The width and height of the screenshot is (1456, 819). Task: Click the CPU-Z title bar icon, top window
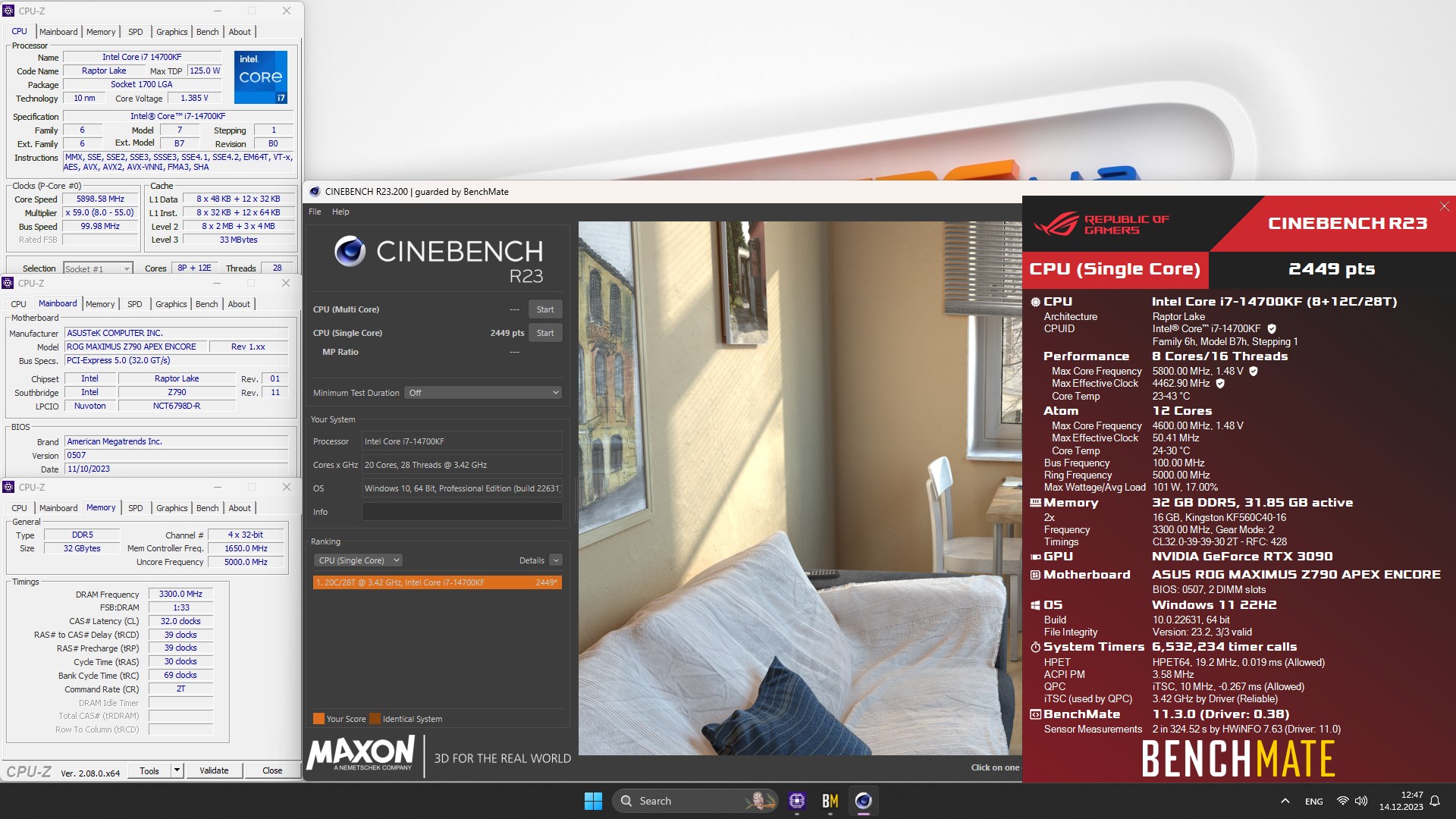(8, 11)
